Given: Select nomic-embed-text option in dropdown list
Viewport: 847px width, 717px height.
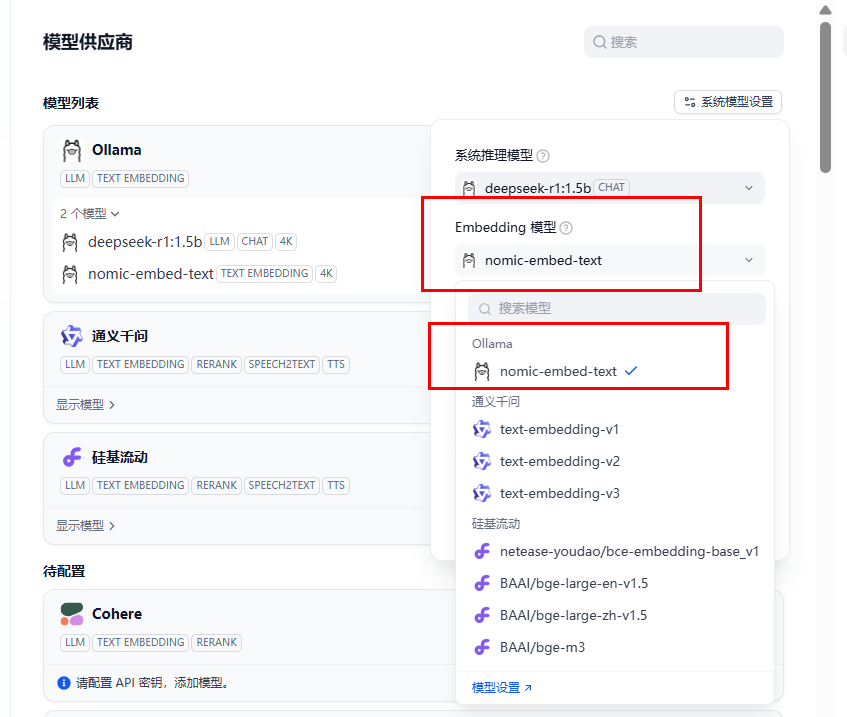Looking at the screenshot, I should coord(615,372).
